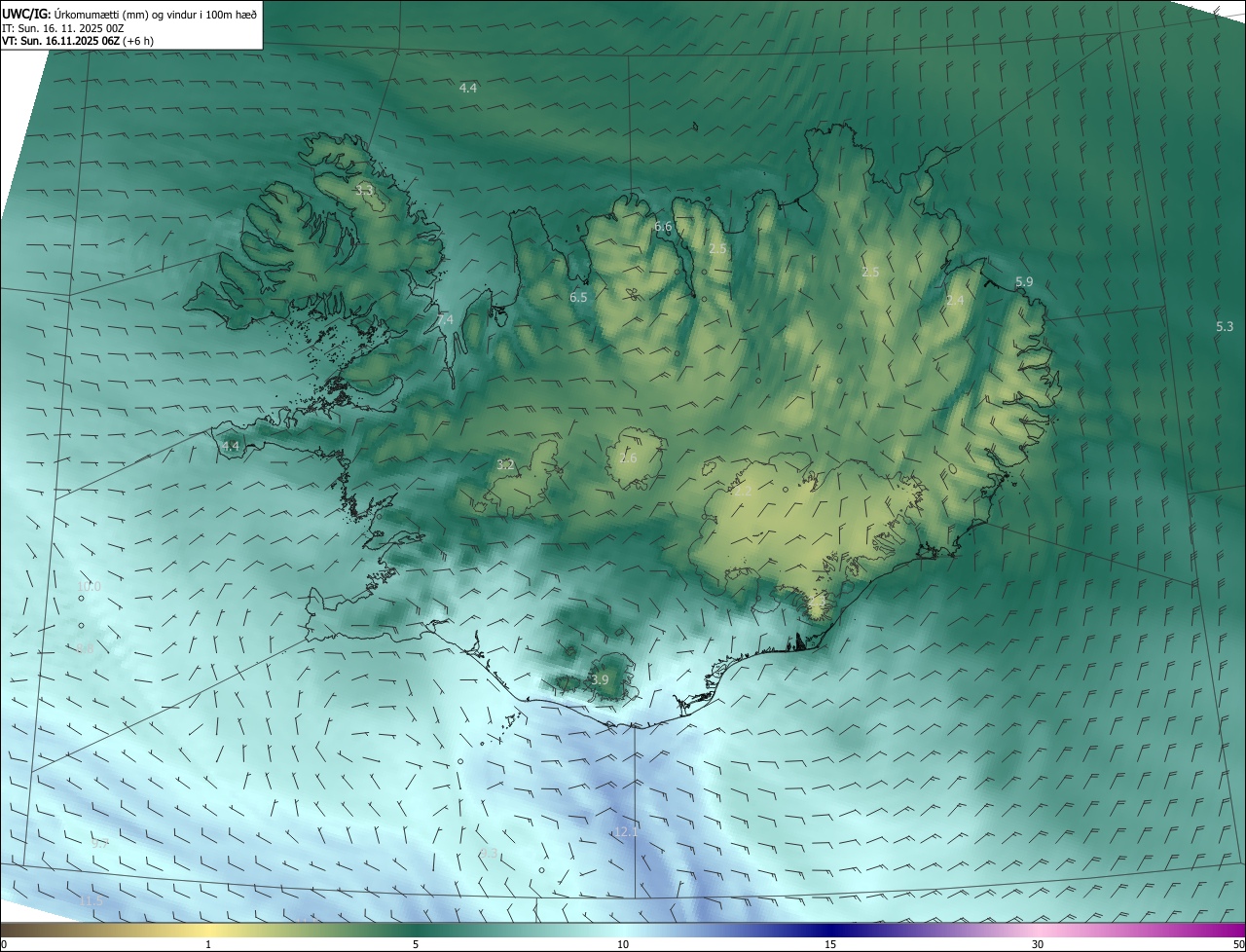Click the 3.3 value in the Westfjords

point(364,190)
